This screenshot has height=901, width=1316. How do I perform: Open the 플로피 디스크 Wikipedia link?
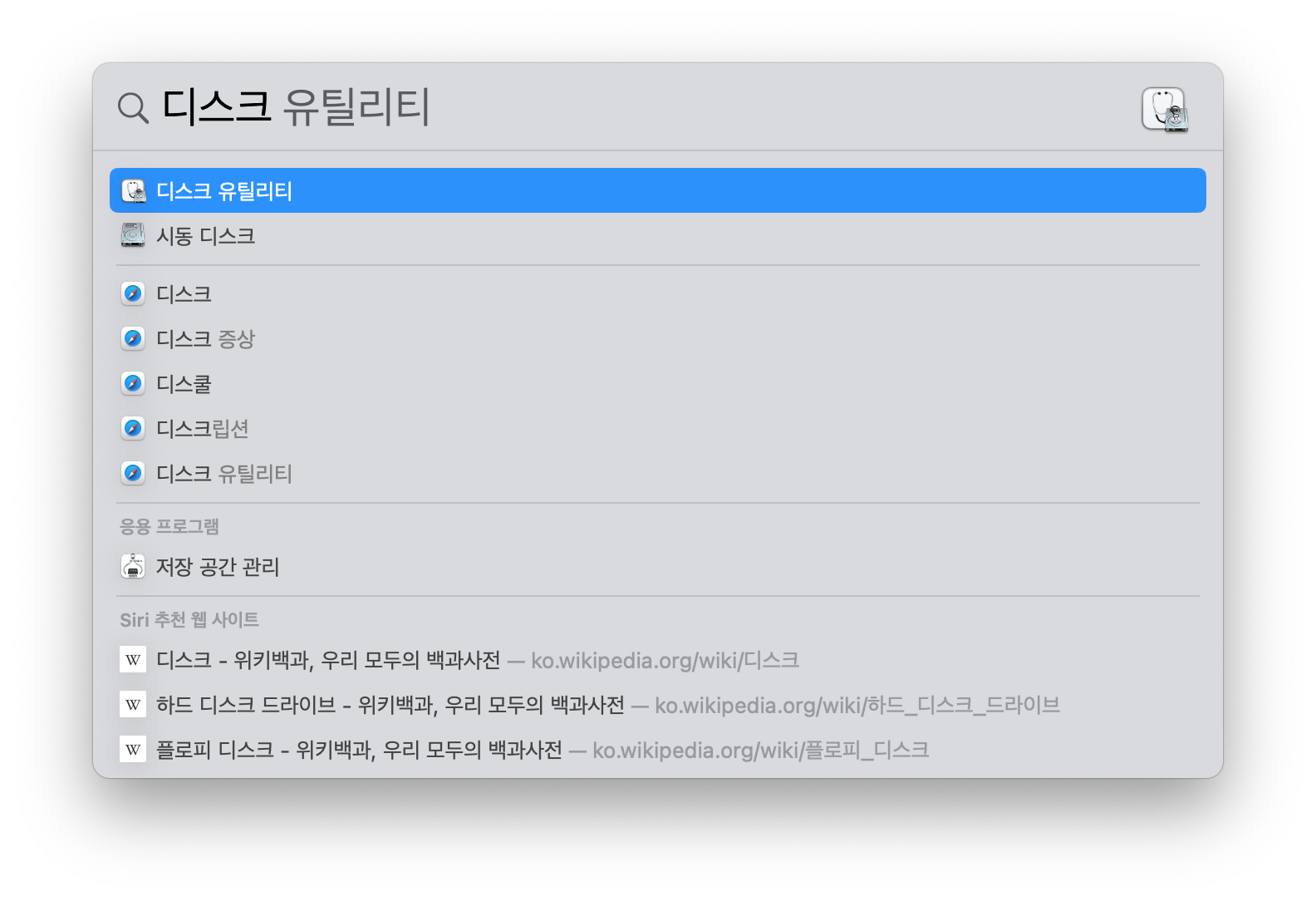tap(658, 750)
